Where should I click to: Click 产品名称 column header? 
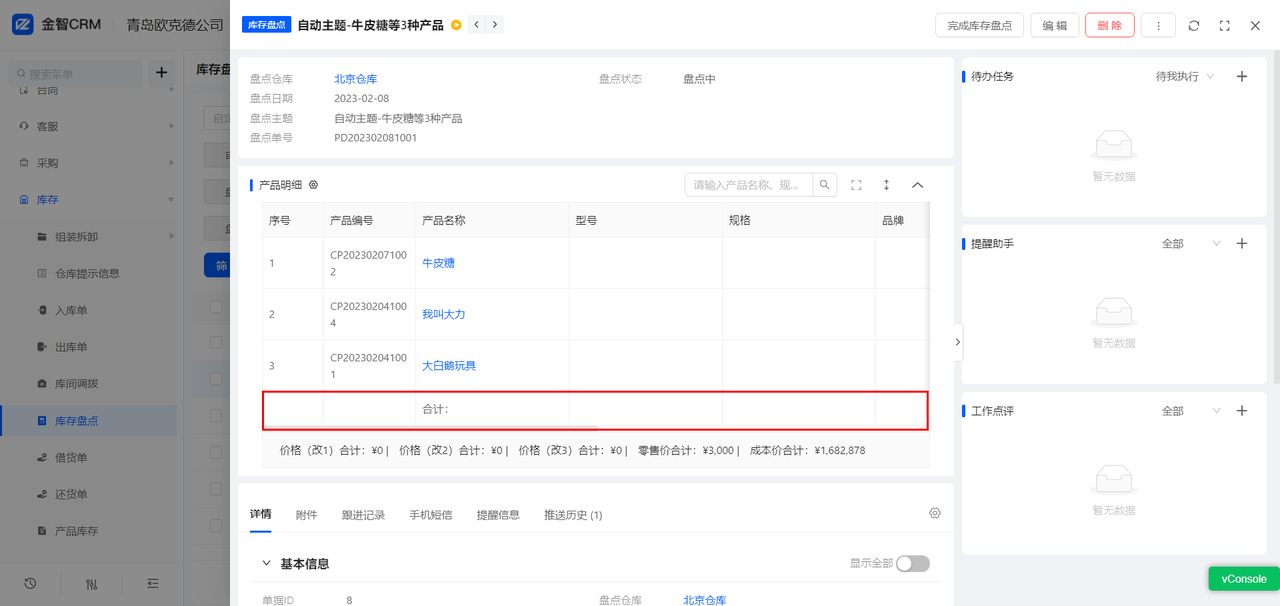click(492, 220)
